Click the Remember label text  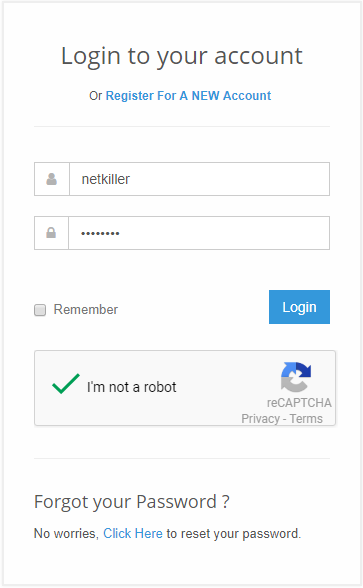(86, 309)
